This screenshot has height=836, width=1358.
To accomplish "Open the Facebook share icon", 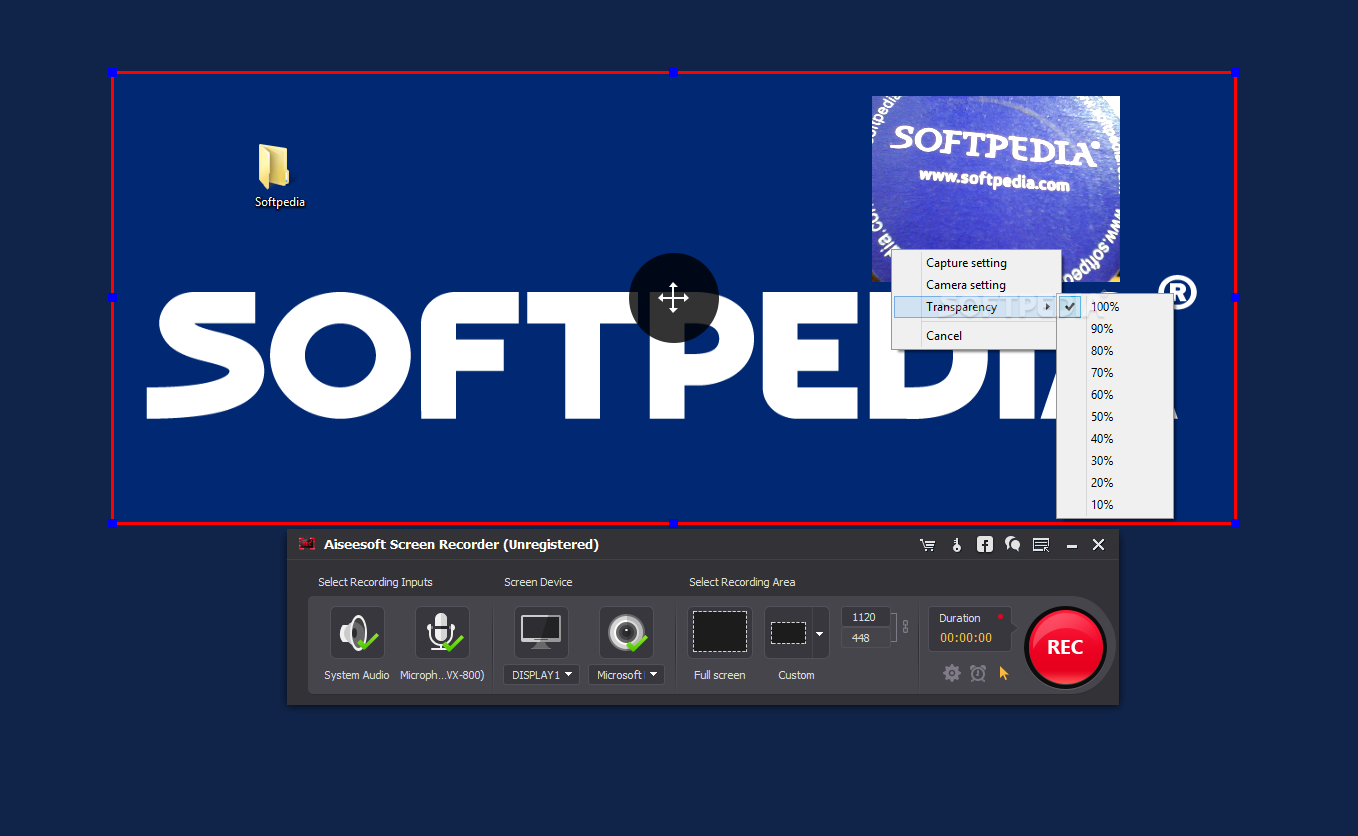I will click(x=985, y=545).
